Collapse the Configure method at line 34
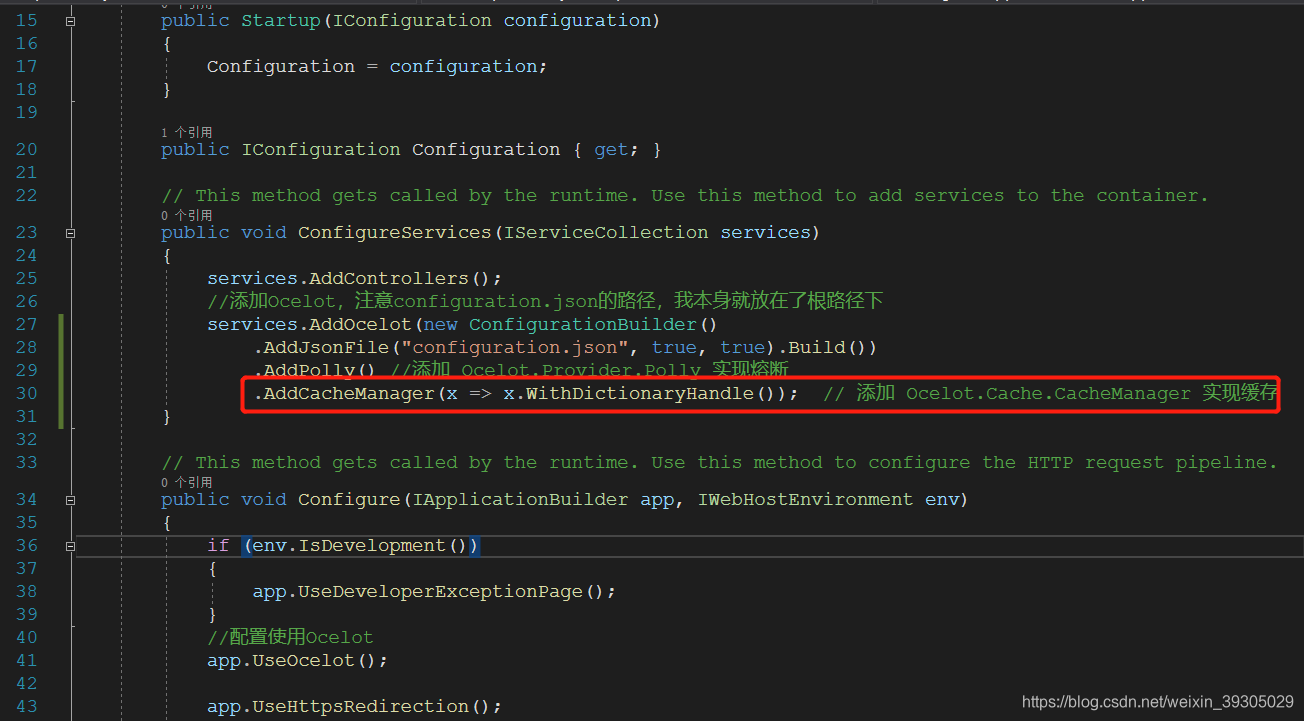This screenshot has width=1304, height=721. (x=70, y=499)
